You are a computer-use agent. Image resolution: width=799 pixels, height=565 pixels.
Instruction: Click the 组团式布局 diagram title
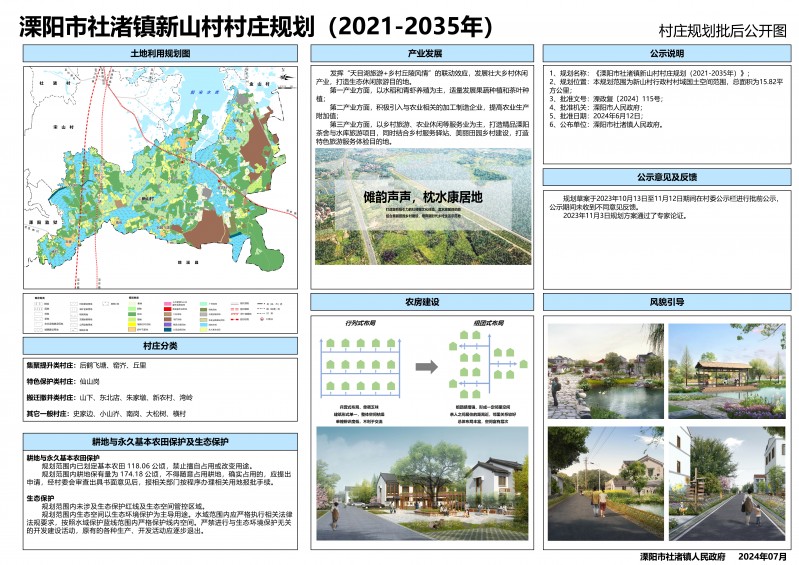coord(488,323)
